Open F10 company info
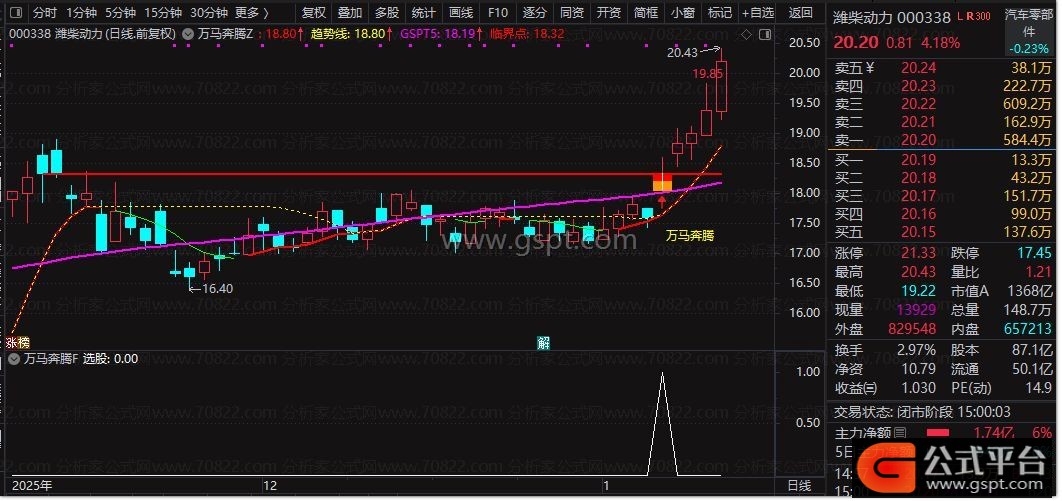The height and width of the screenshot is (501, 1062). coord(497,12)
